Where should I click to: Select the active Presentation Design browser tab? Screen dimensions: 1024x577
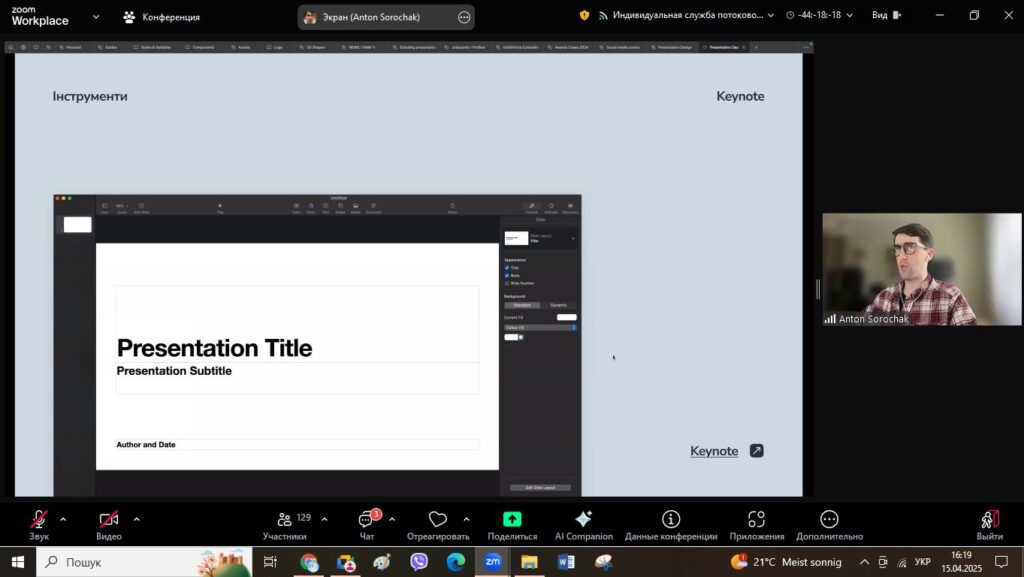point(724,47)
